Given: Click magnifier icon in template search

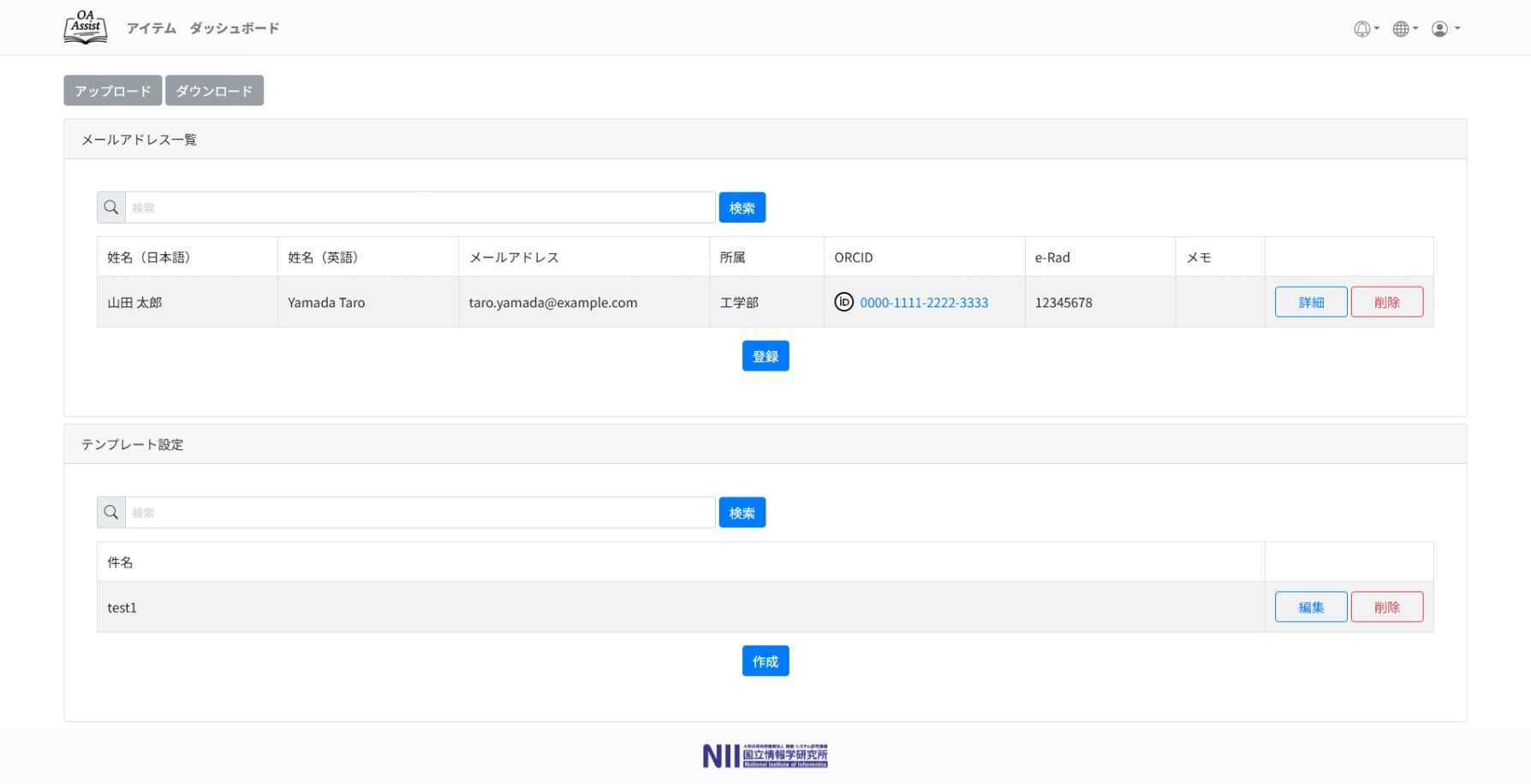Looking at the screenshot, I should coord(111,513).
